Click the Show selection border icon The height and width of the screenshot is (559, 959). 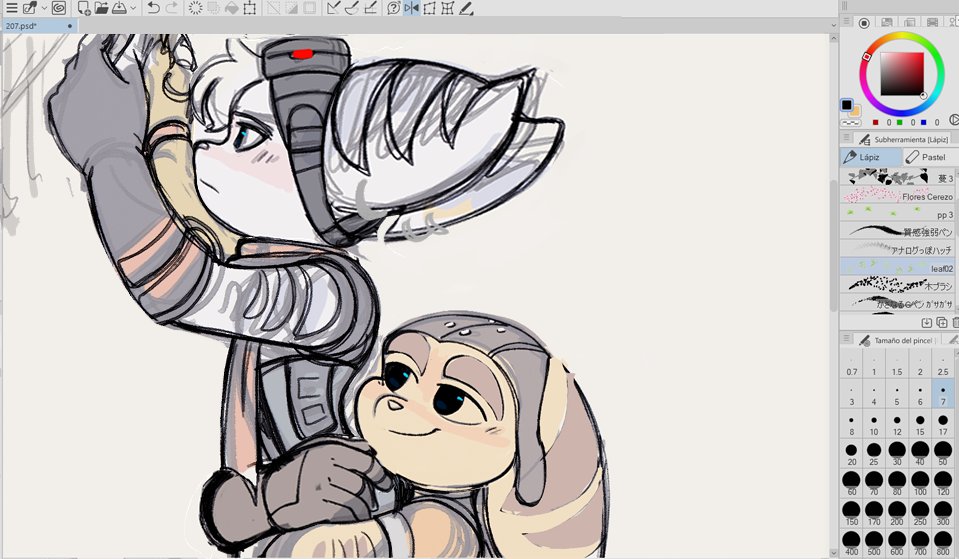[309, 8]
